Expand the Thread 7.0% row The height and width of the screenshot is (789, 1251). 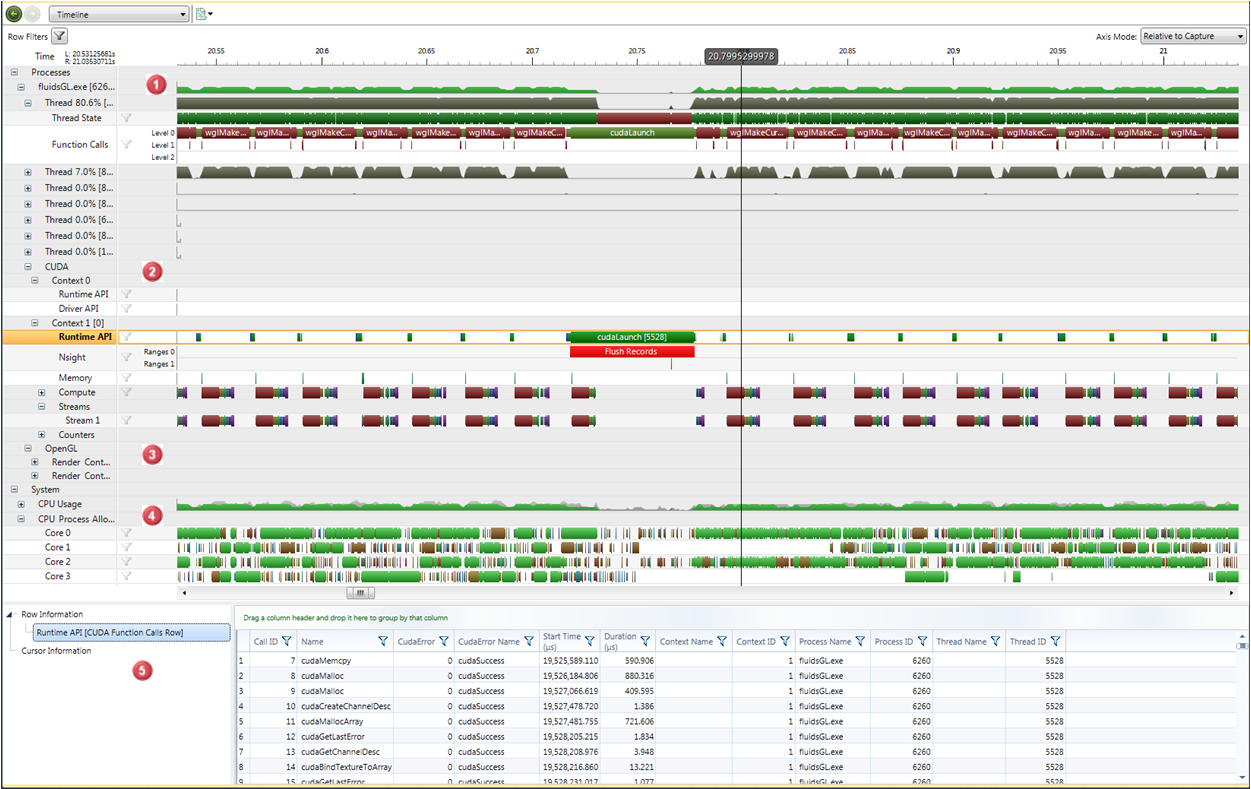[x=28, y=172]
